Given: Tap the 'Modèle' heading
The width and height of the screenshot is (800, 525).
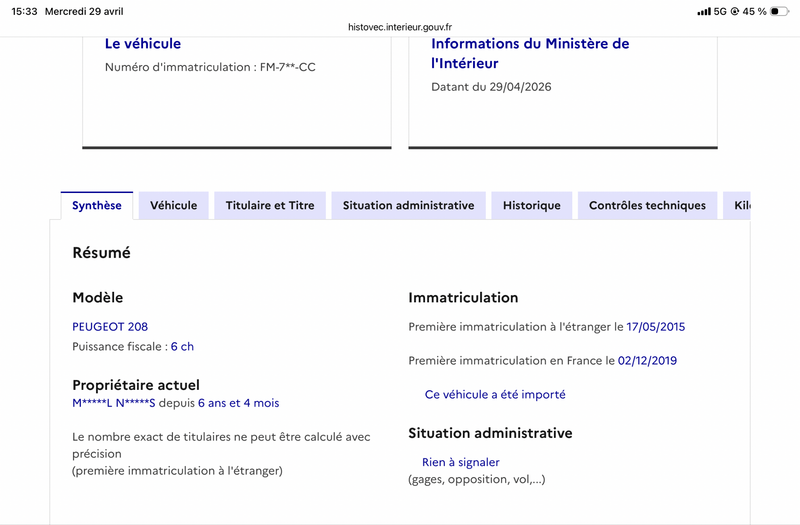Looking at the screenshot, I should pos(97,297).
